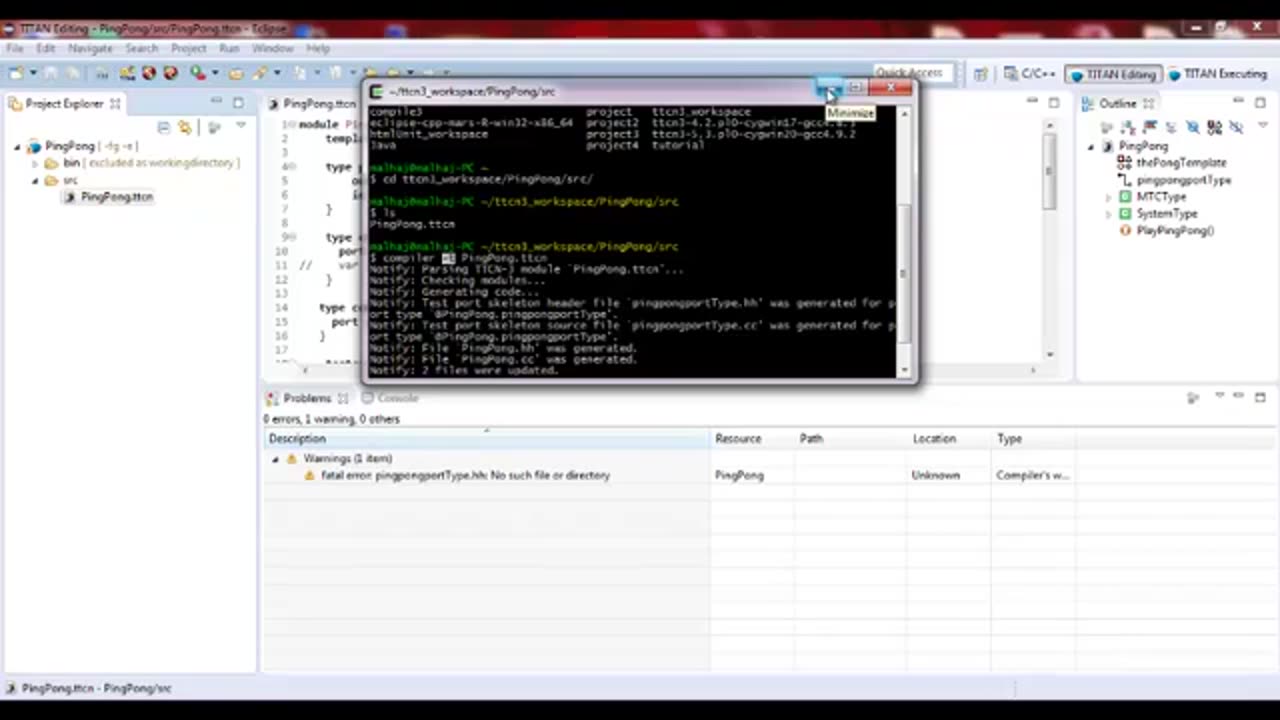Sort problems by Location column
The image size is (1280, 720).
(949, 439)
